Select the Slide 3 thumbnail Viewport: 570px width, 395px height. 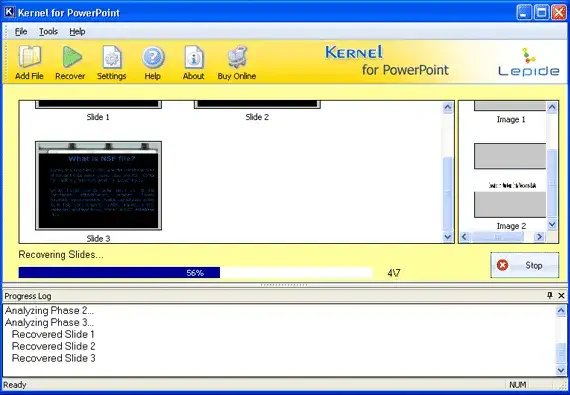[98, 186]
